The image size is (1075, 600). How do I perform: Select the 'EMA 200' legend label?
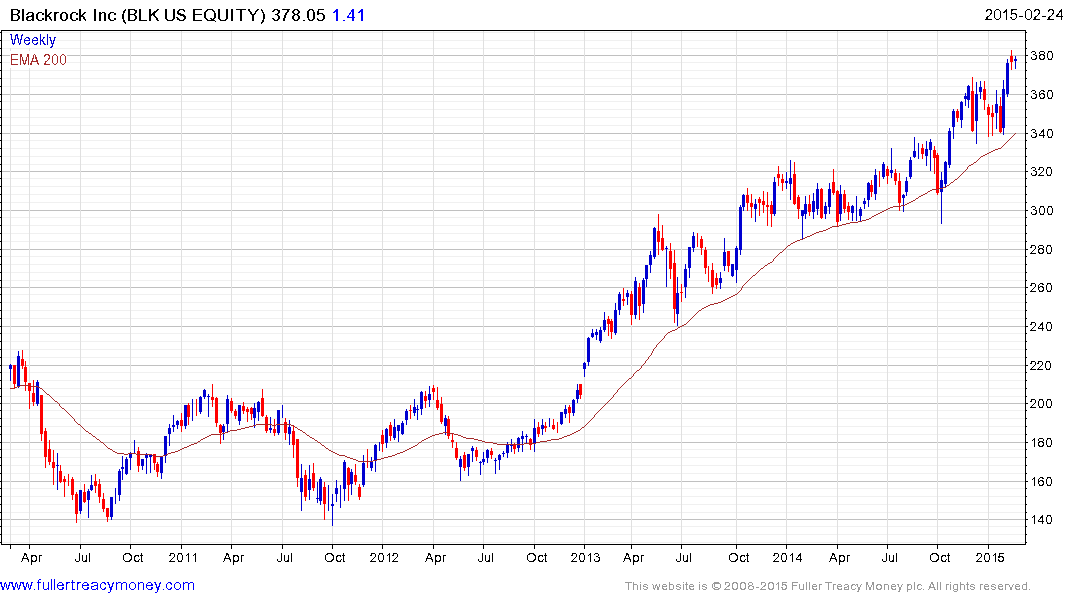[38, 60]
